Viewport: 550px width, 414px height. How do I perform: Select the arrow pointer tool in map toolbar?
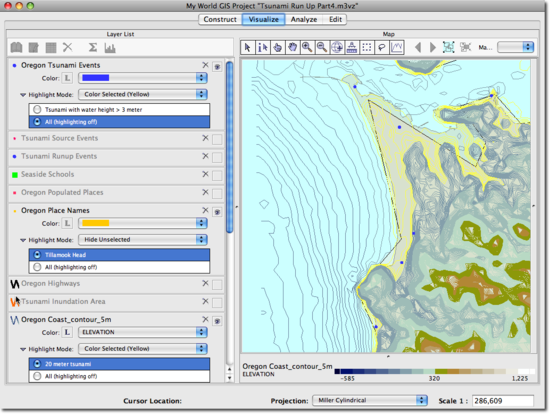pyautogui.click(x=248, y=47)
